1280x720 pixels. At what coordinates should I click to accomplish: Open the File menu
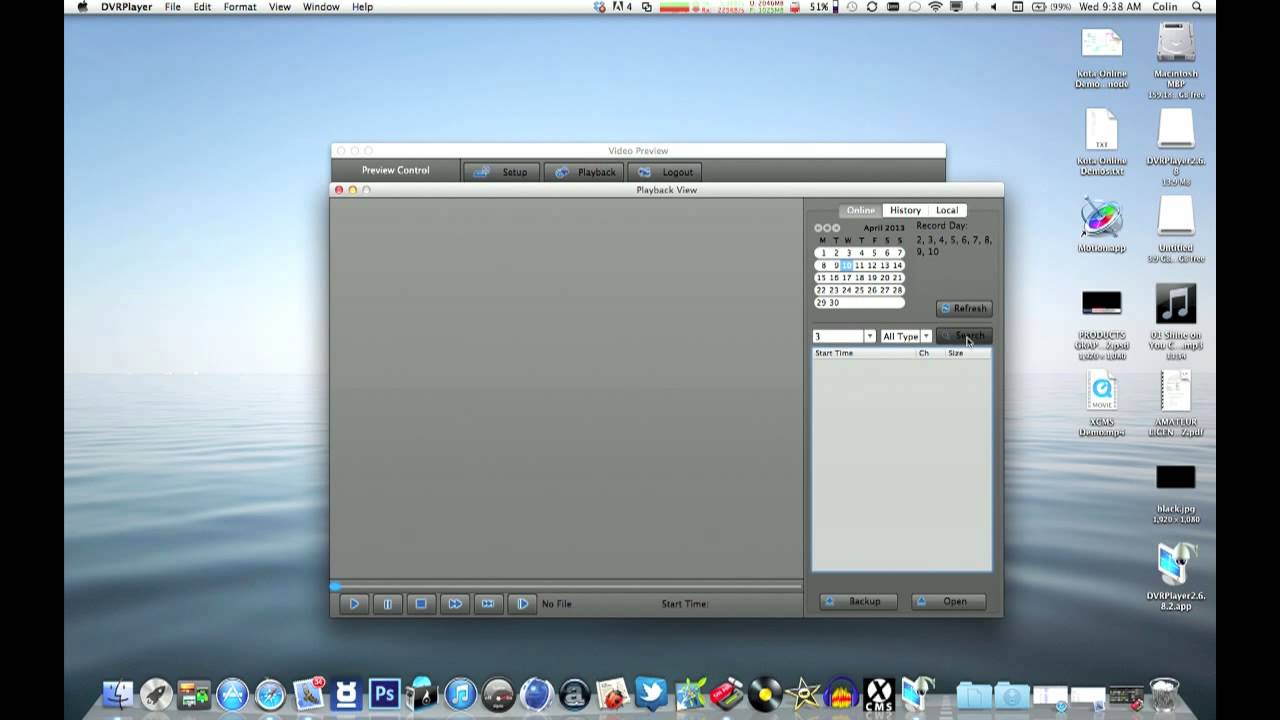(x=173, y=7)
